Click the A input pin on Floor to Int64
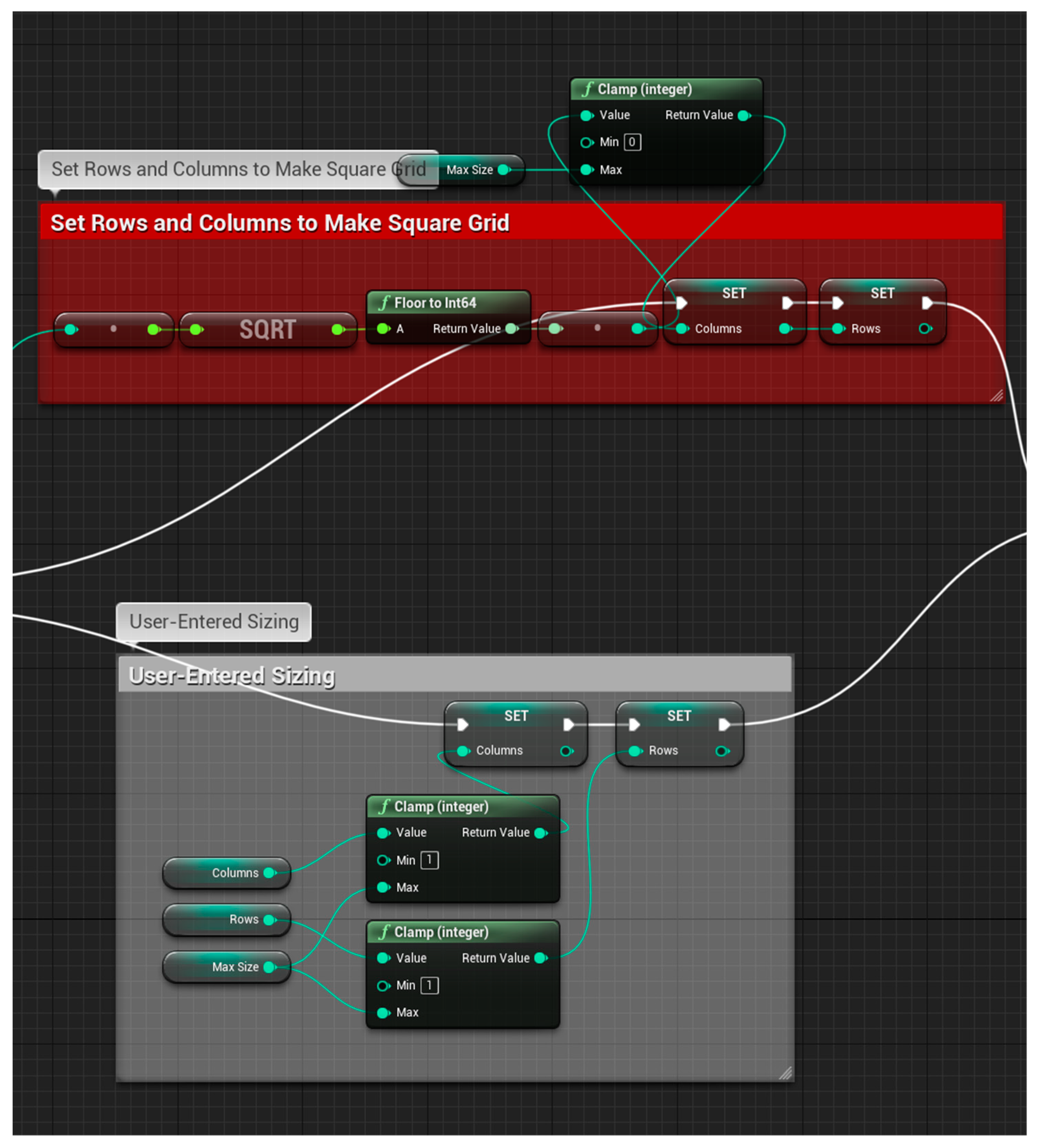 383,328
